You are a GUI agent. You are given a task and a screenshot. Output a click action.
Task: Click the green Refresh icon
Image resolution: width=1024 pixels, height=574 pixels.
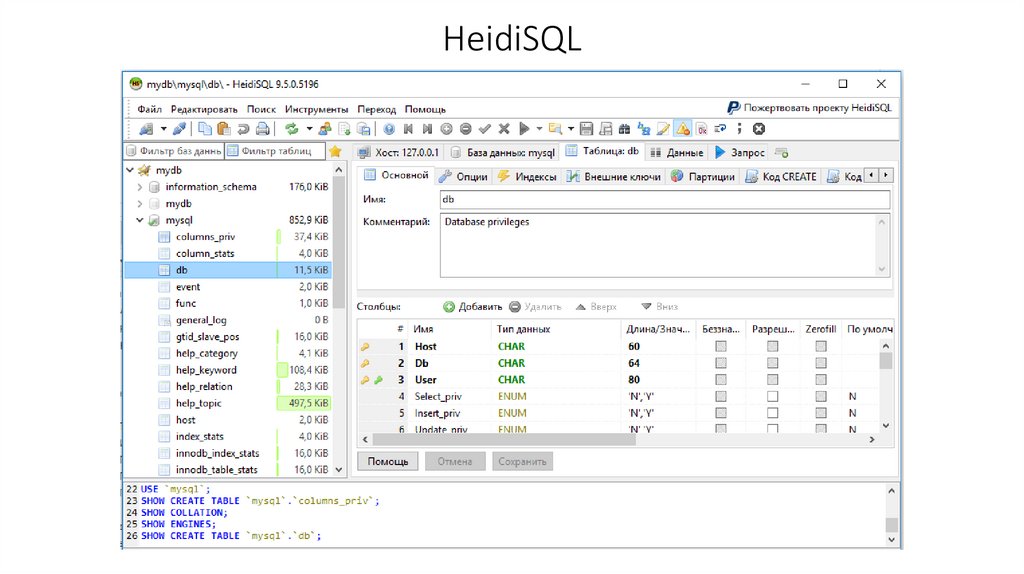pyautogui.click(x=292, y=129)
